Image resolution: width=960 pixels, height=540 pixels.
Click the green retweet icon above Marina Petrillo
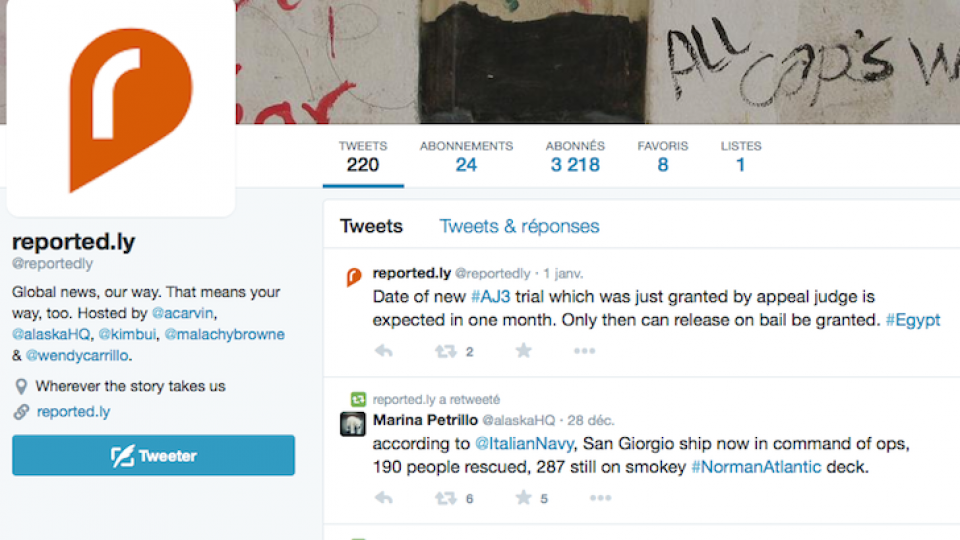tap(358, 400)
